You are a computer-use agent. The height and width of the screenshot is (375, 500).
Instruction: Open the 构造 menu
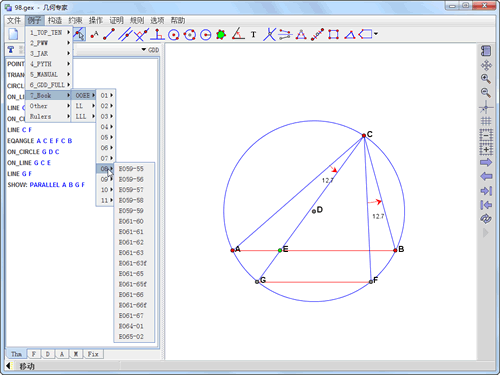click(x=55, y=20)
